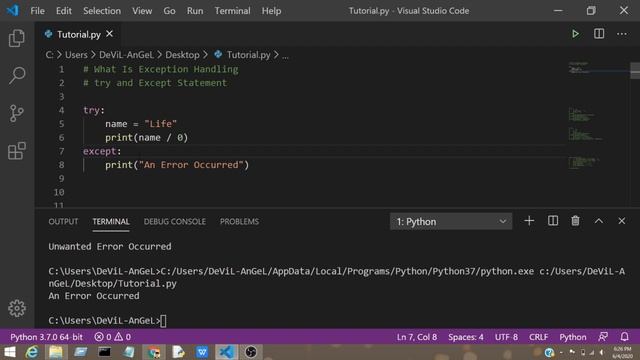Click Tutorial.py in the breadcrumb path
640x360 pixels.
click(248, 55)
